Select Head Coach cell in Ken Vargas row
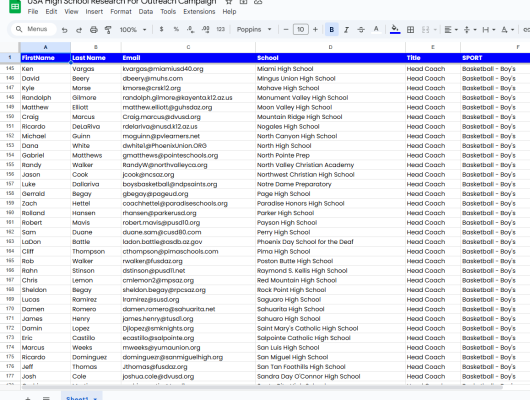This screenshot has width=530, height=400. pos(433,69)
